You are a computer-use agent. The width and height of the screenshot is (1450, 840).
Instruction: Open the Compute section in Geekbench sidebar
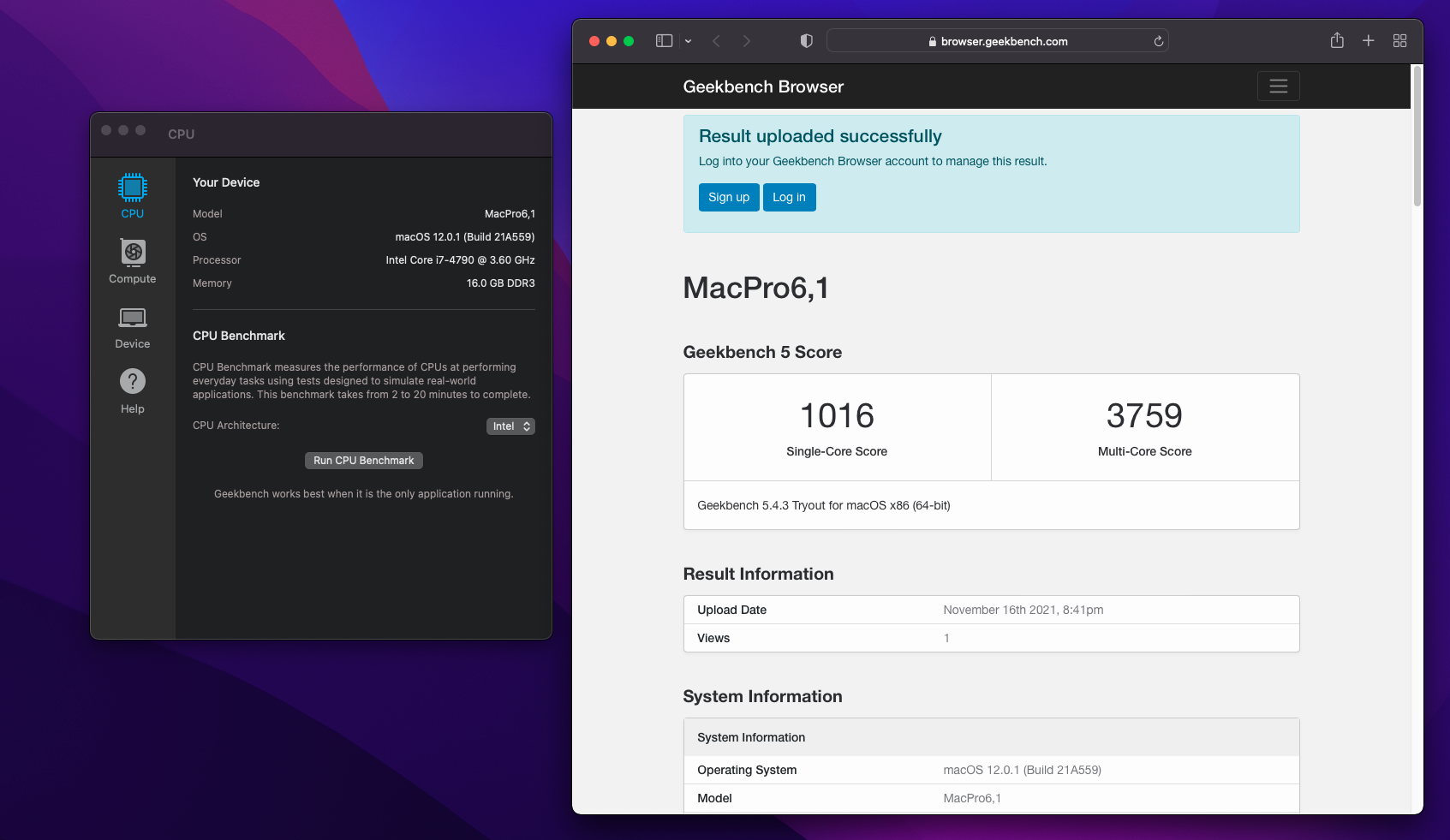(133, 261)
